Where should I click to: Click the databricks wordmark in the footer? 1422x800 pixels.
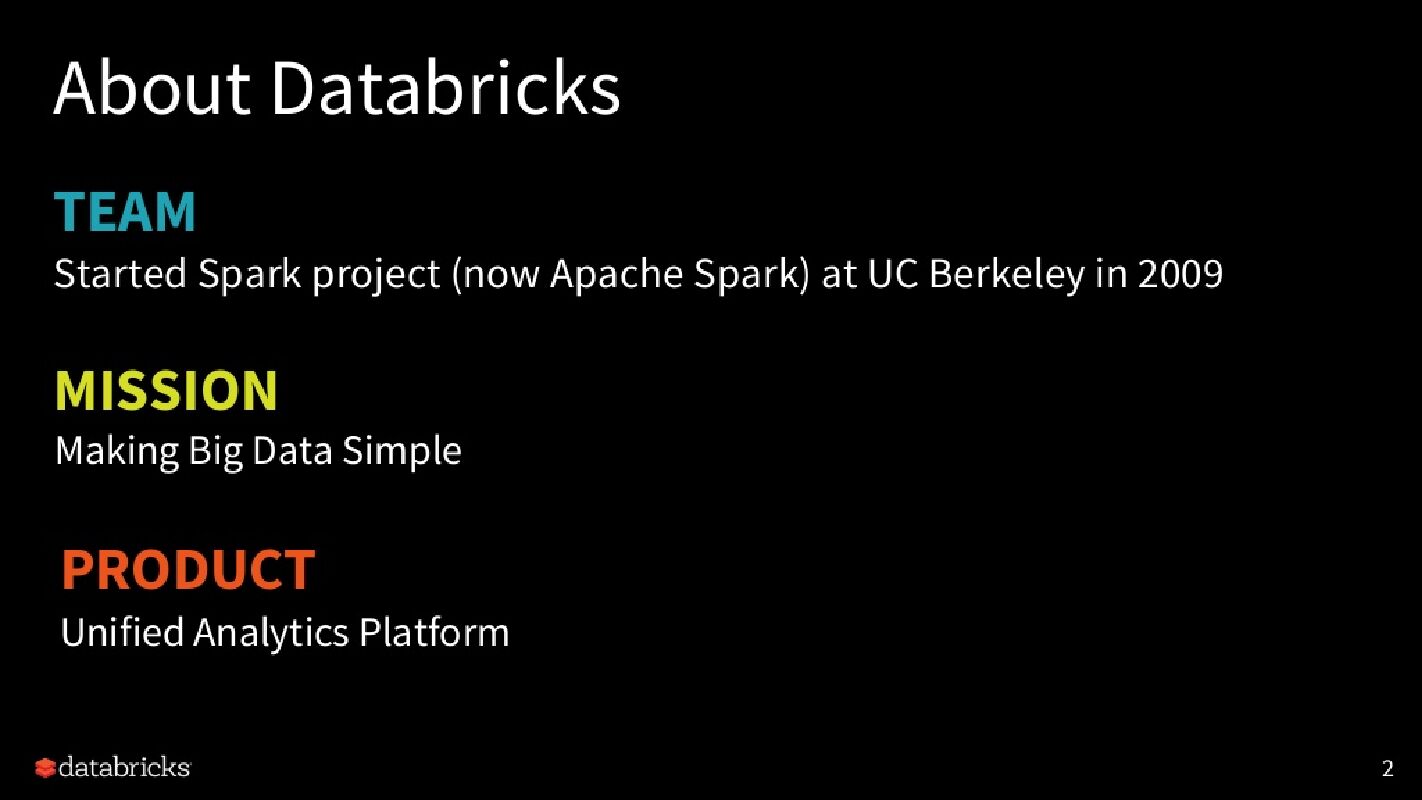[124, 767]
